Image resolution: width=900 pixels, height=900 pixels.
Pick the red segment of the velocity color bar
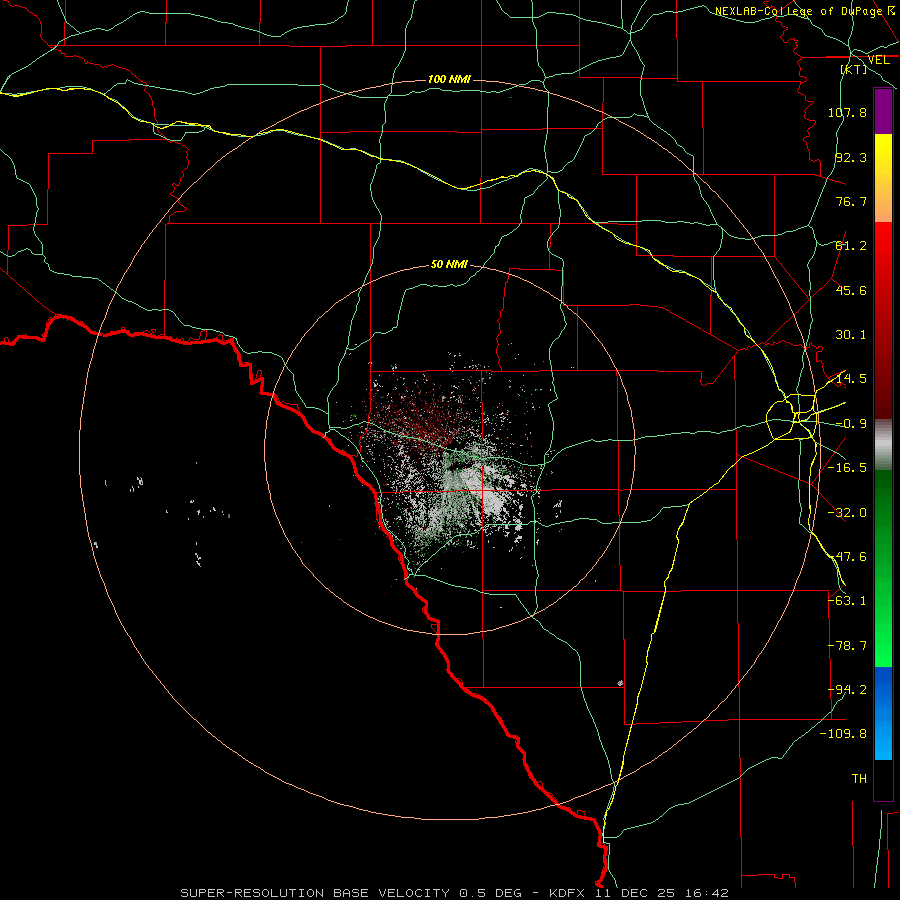coord(883,320)
